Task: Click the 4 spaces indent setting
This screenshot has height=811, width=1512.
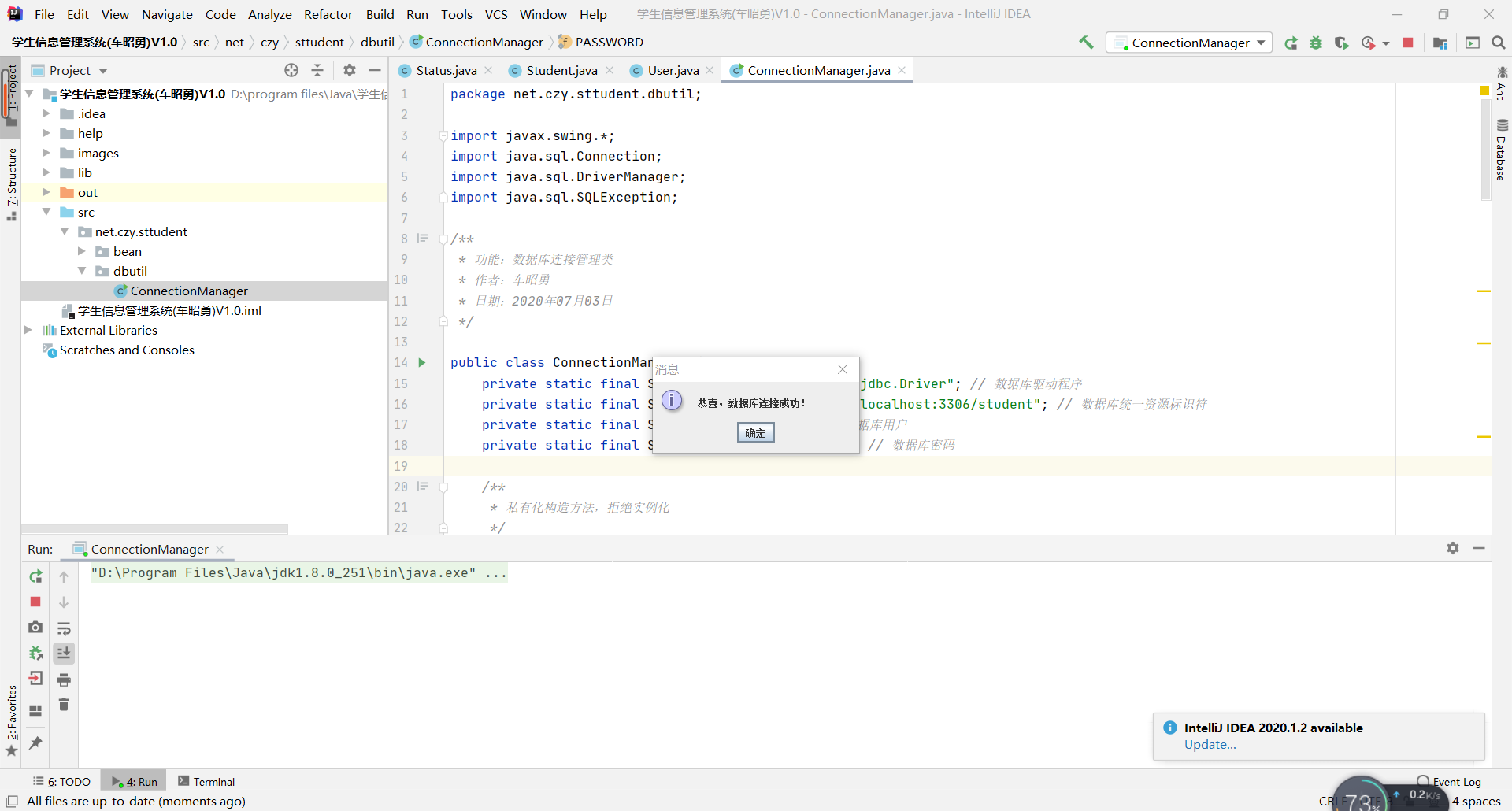Action: coord(1477,801)
